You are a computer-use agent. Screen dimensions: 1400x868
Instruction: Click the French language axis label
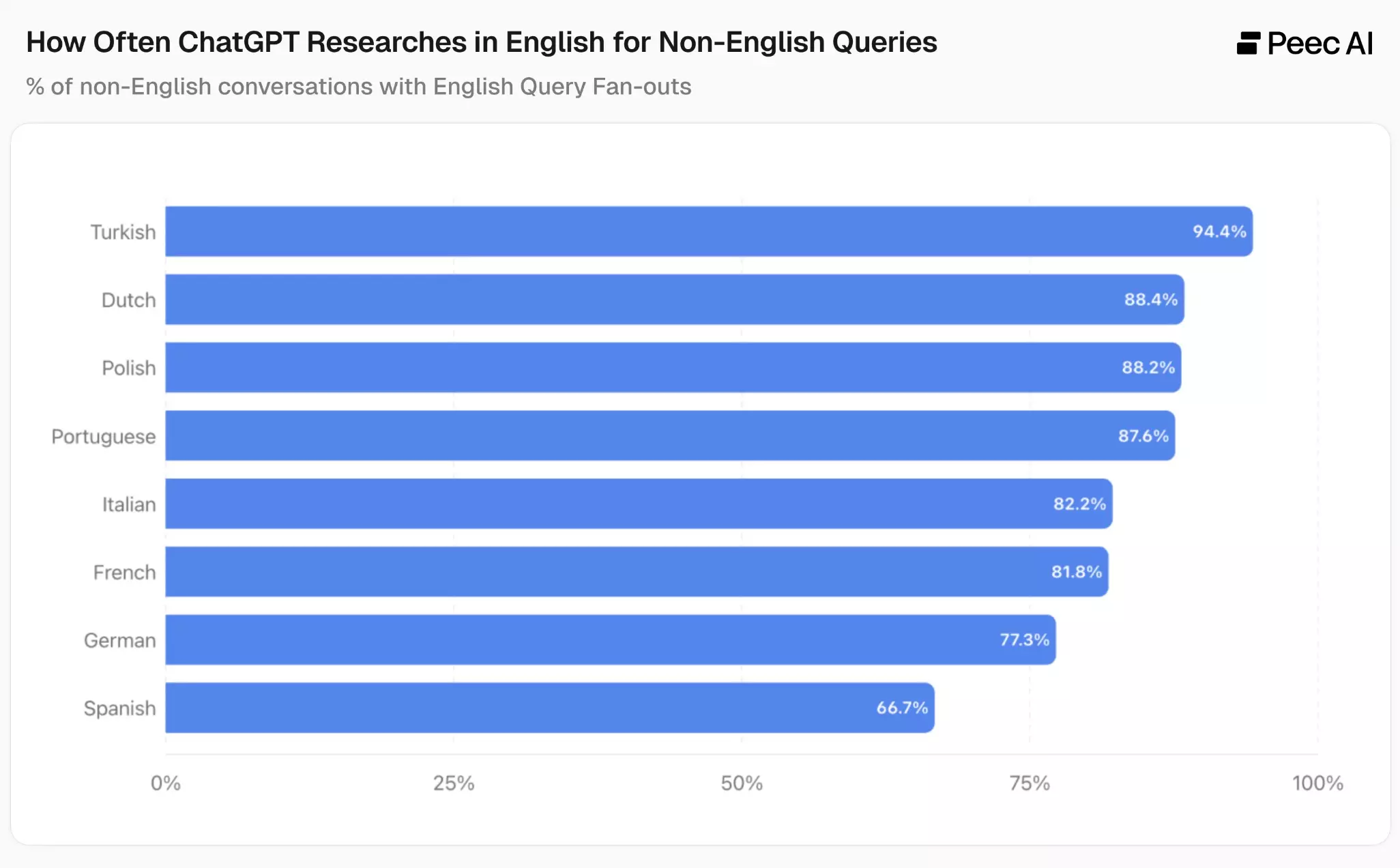click(124, 573)
